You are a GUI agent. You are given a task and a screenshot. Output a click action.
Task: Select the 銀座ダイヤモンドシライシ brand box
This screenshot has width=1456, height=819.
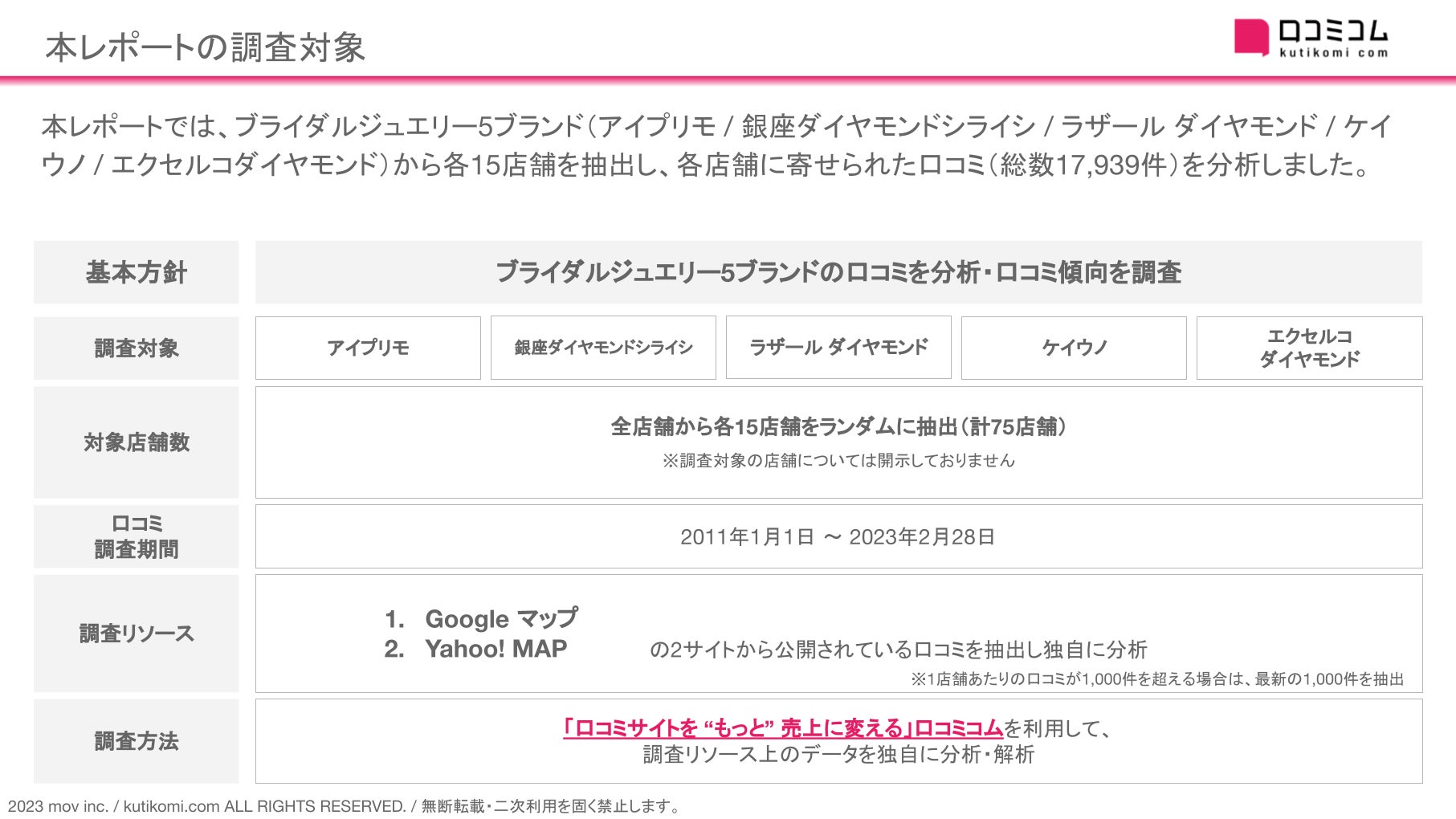603,348
